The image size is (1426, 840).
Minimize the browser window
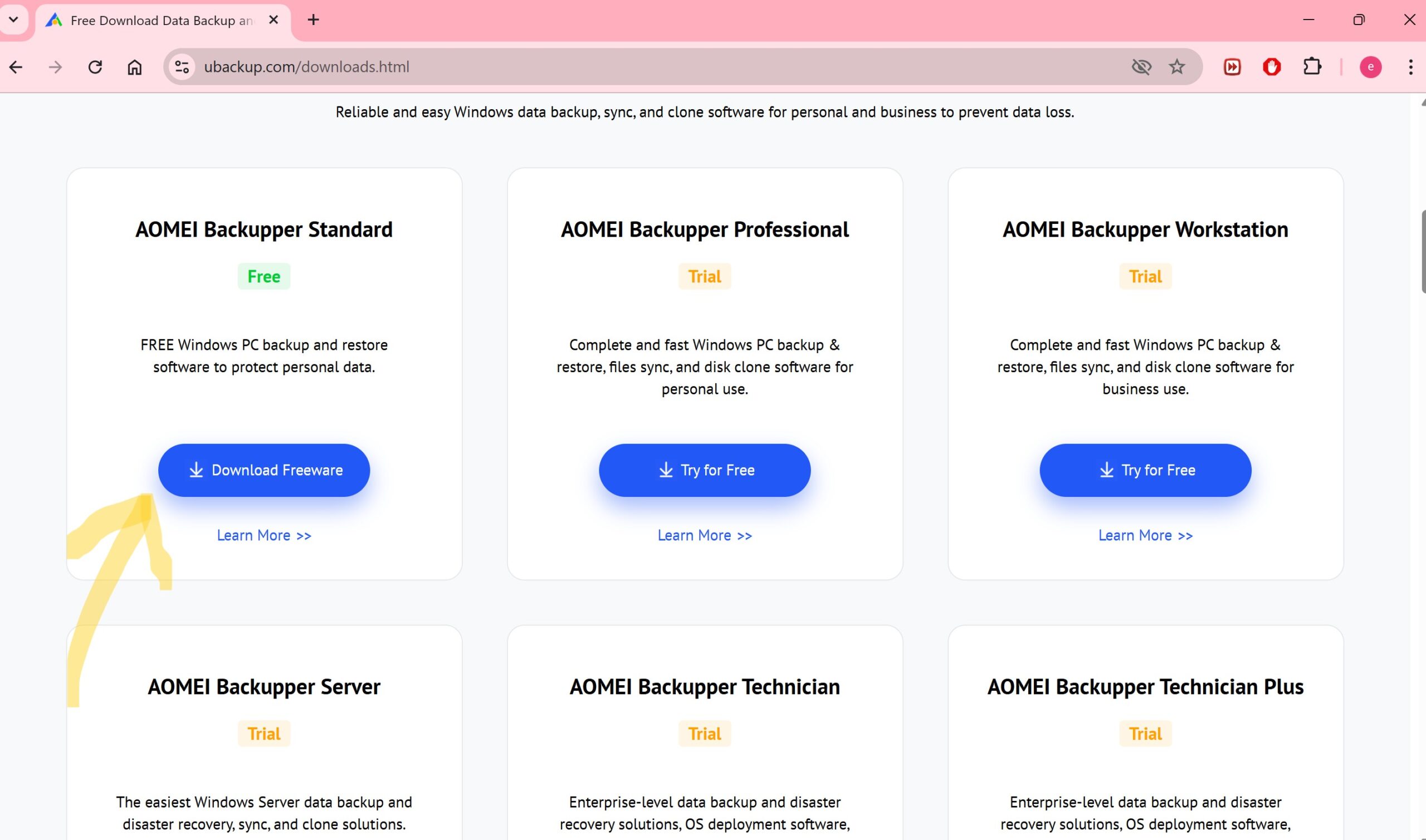coord(1308,20)
